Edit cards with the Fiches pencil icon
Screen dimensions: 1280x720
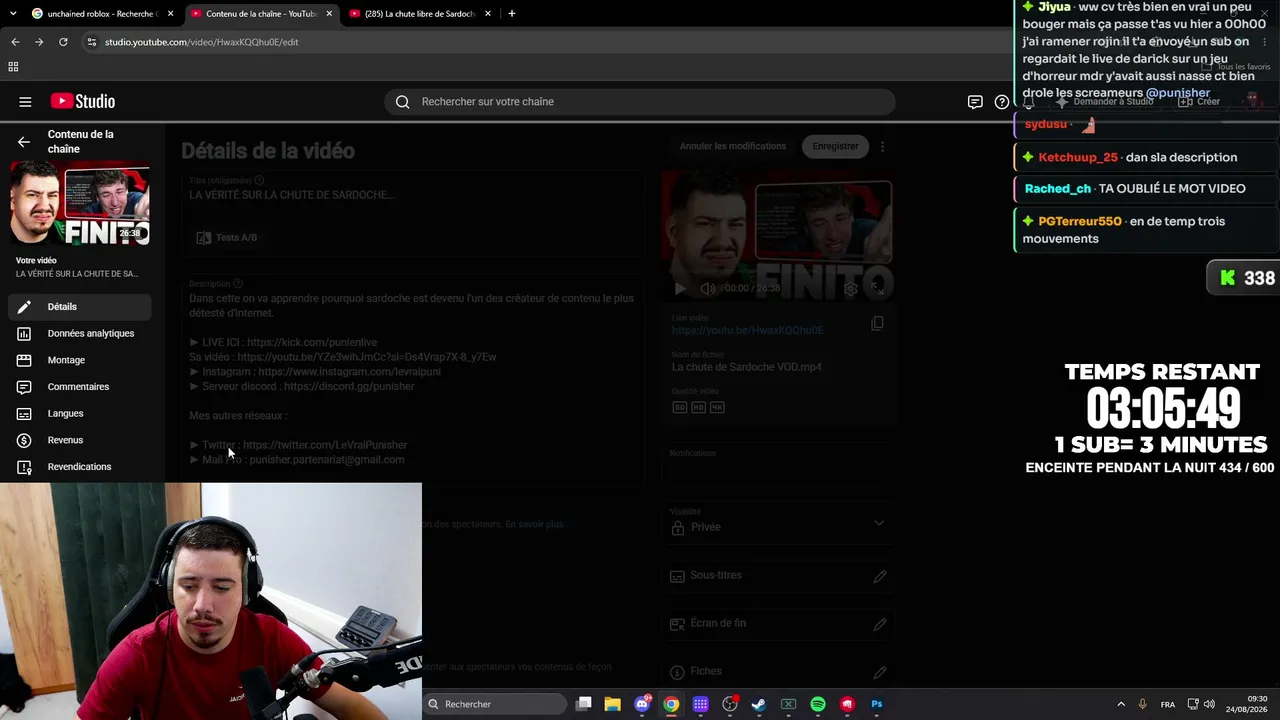click(880, 672)
